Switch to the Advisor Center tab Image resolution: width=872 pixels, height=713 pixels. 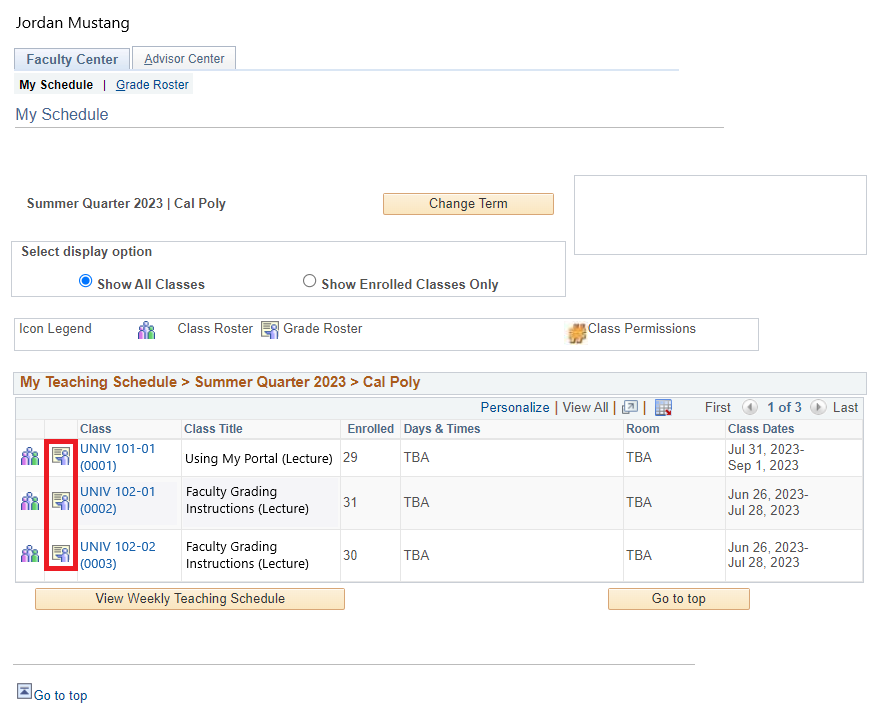coord(185,59)
